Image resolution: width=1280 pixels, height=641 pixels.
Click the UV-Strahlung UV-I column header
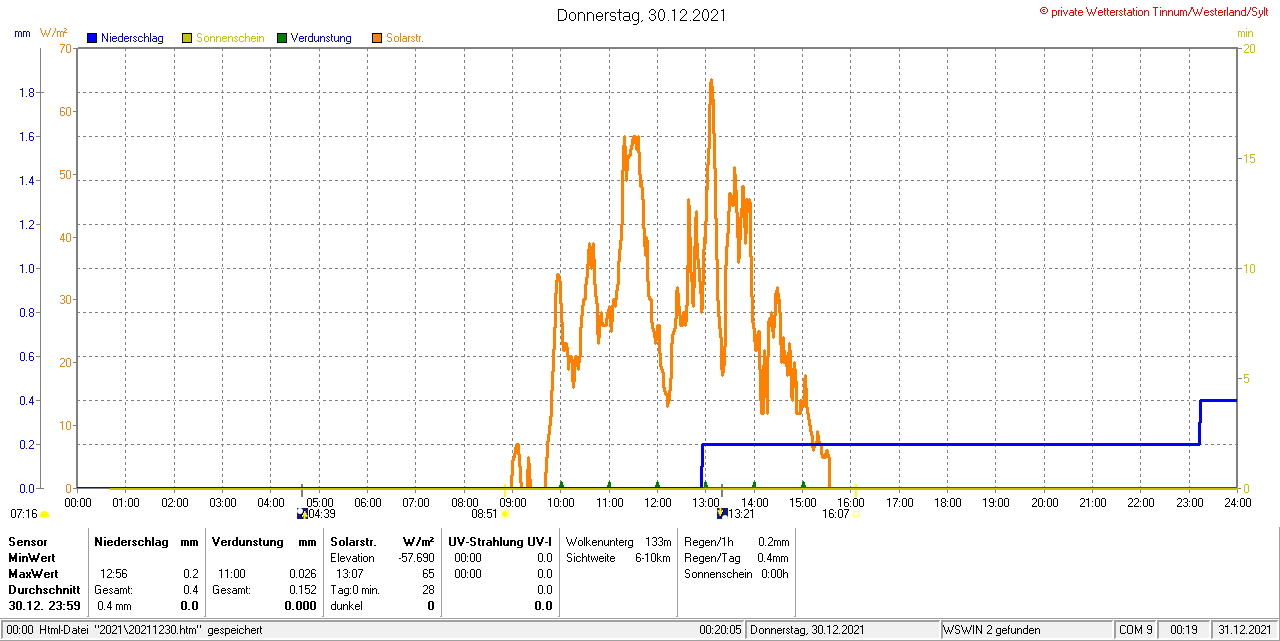(x=500, y=541)
